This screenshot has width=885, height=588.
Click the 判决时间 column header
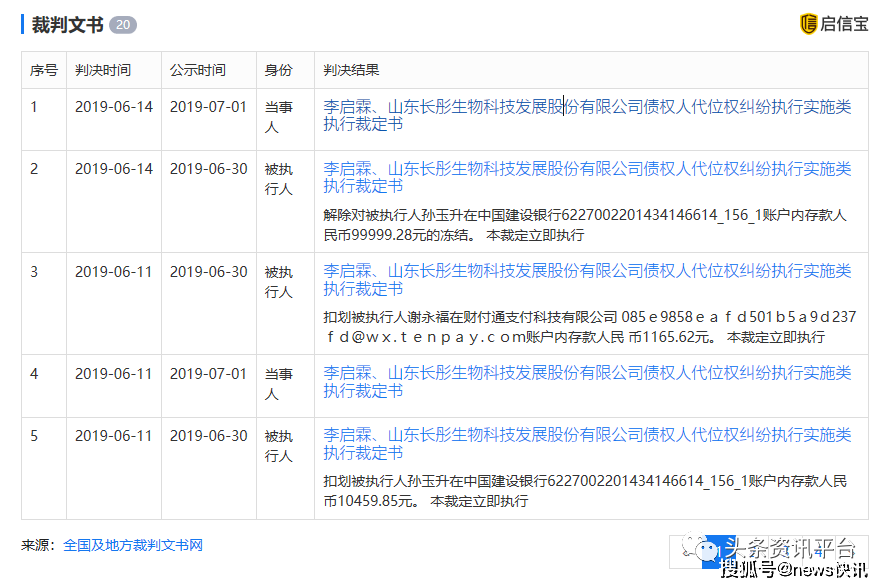tap(102, 71)
